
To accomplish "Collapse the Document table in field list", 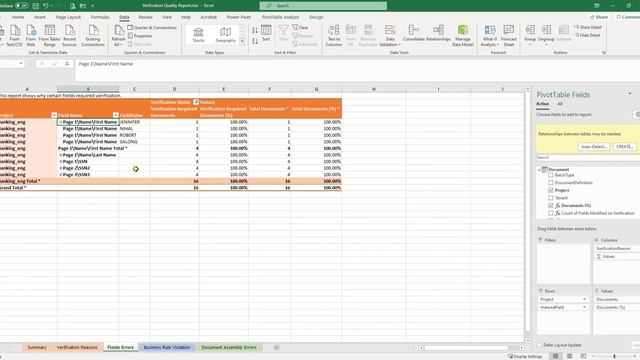I will click(x=539, y=169).
